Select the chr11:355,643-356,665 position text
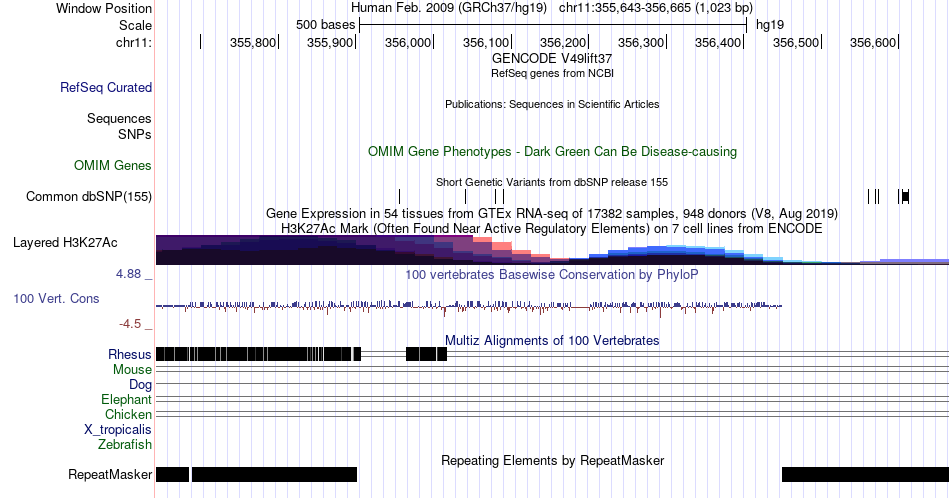950x498 pixels. click(656, 8)
